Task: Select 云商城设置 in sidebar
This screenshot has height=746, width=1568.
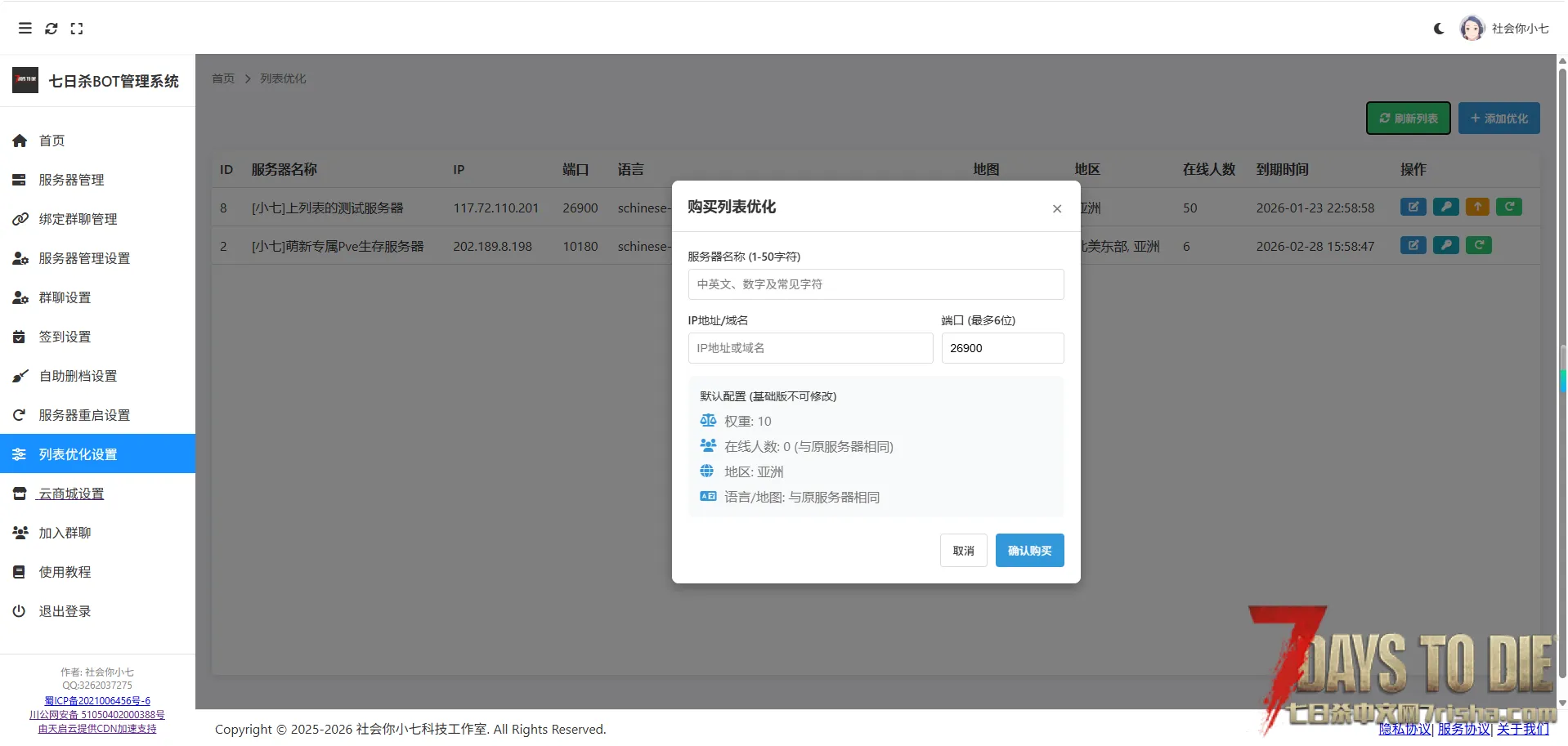Action: [72, 494]
